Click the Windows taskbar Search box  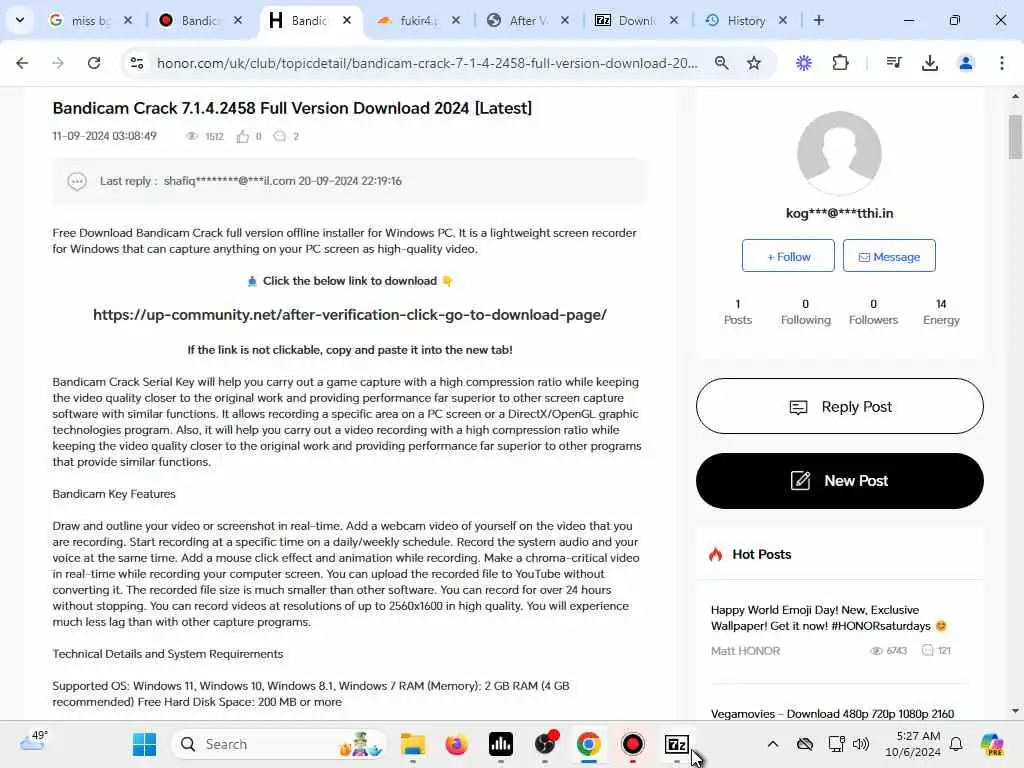pos(279,744)
